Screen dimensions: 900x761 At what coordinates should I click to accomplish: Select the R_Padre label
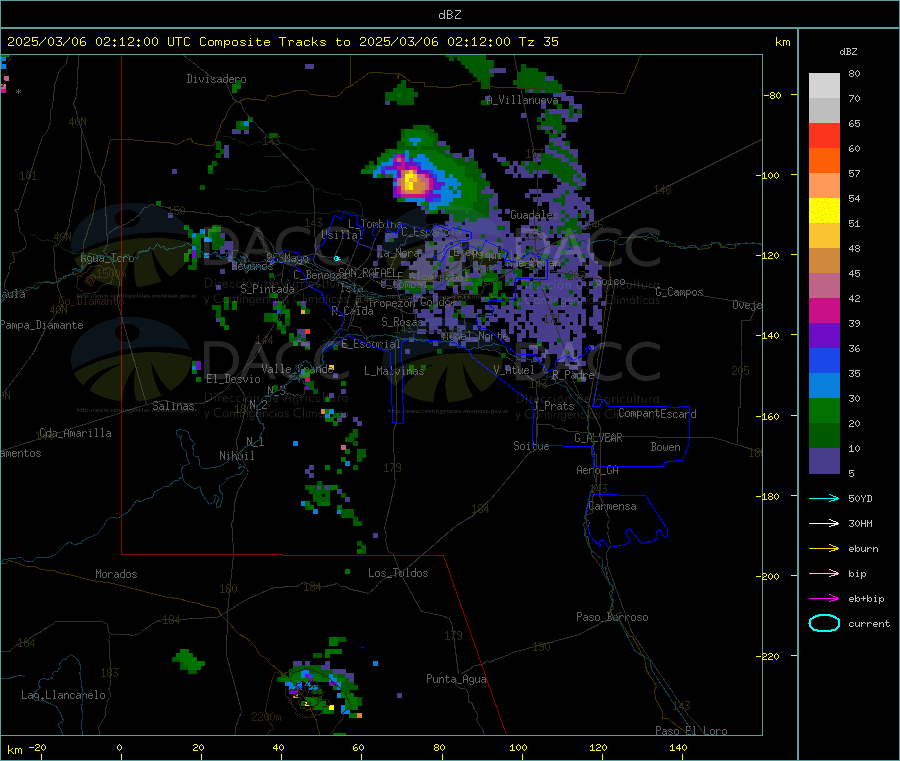pyautogui.click(x=573, y=375)
